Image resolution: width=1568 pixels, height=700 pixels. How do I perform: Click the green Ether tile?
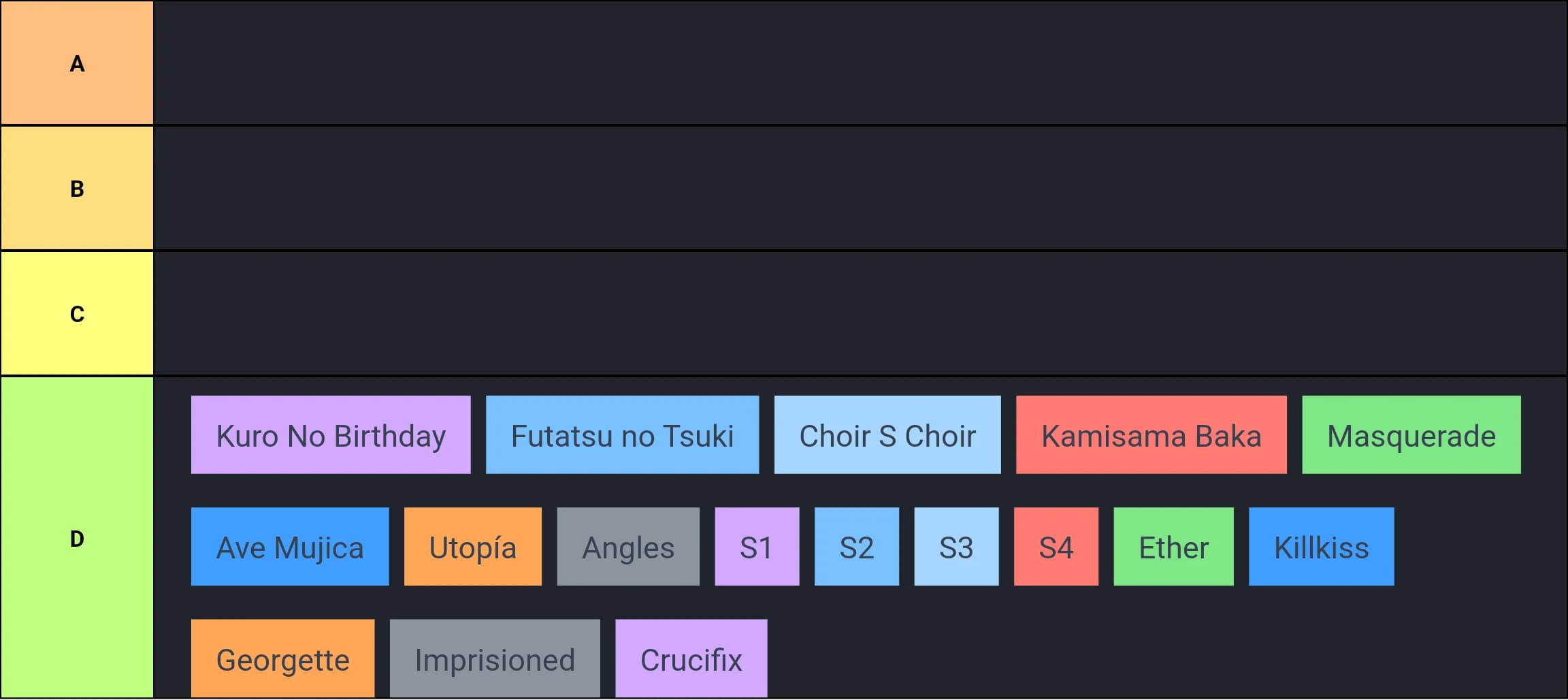click(1173, 546)
